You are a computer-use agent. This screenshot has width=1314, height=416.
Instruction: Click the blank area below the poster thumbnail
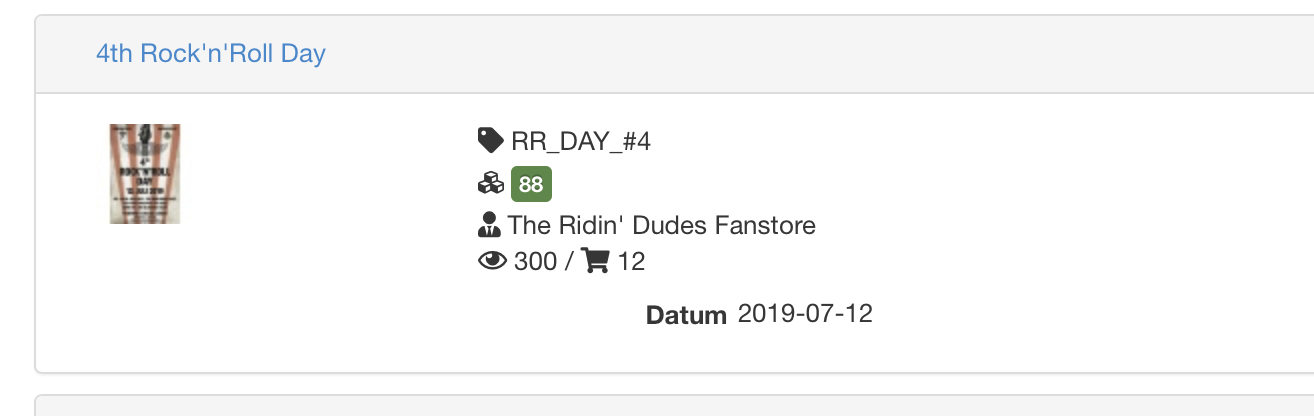[145, 300]
